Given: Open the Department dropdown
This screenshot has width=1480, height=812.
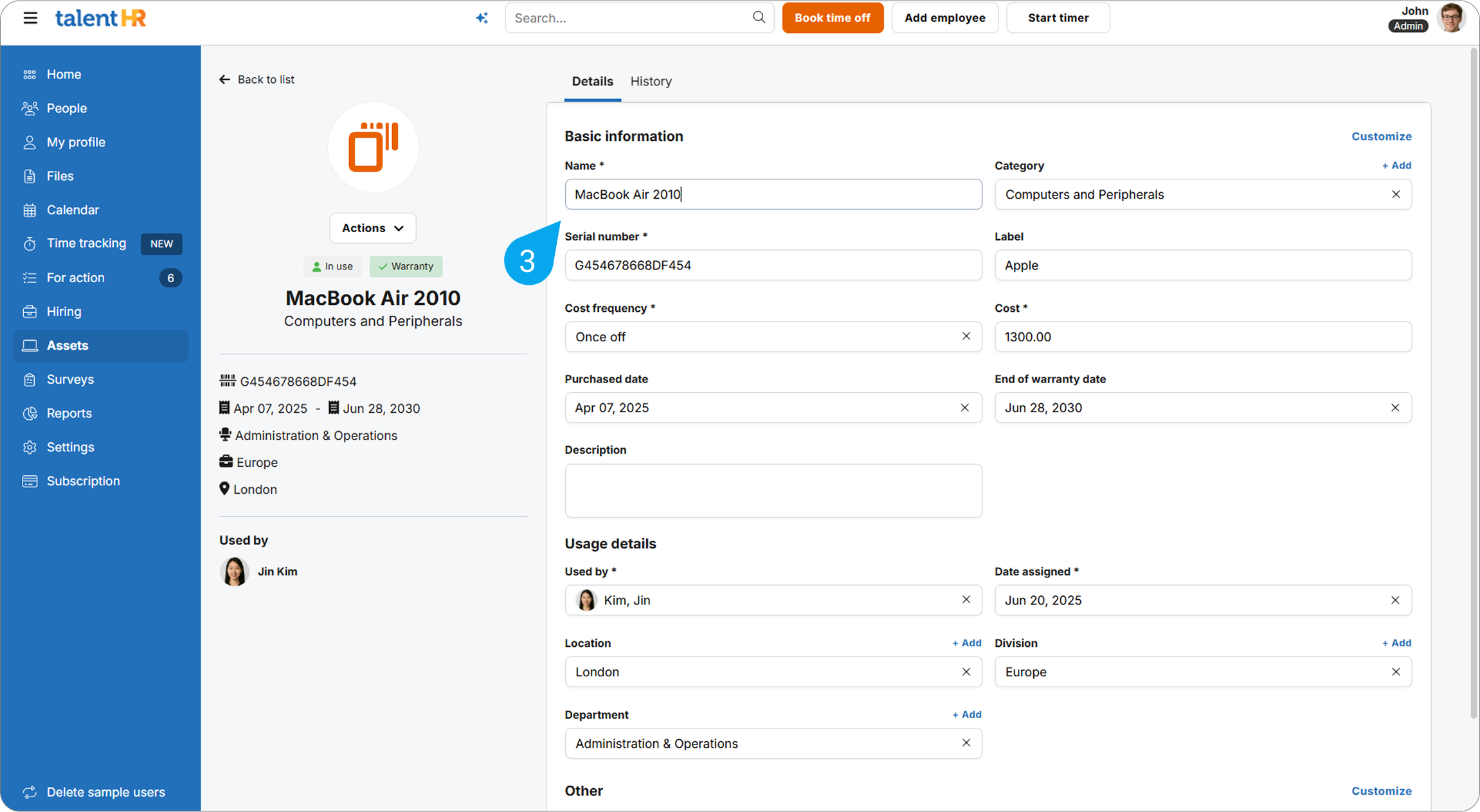Looking at the screenshot, I should [x=773, y=743].
